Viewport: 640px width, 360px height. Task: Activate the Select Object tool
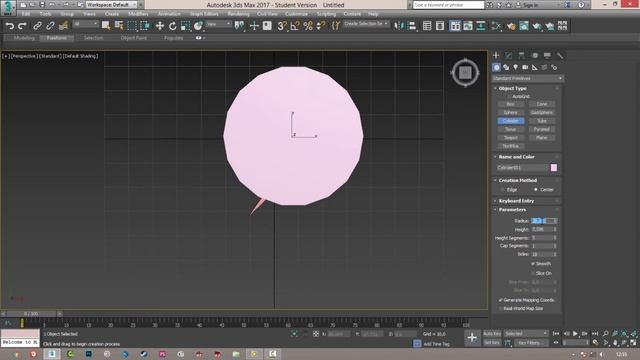click(x=106, y=26)
